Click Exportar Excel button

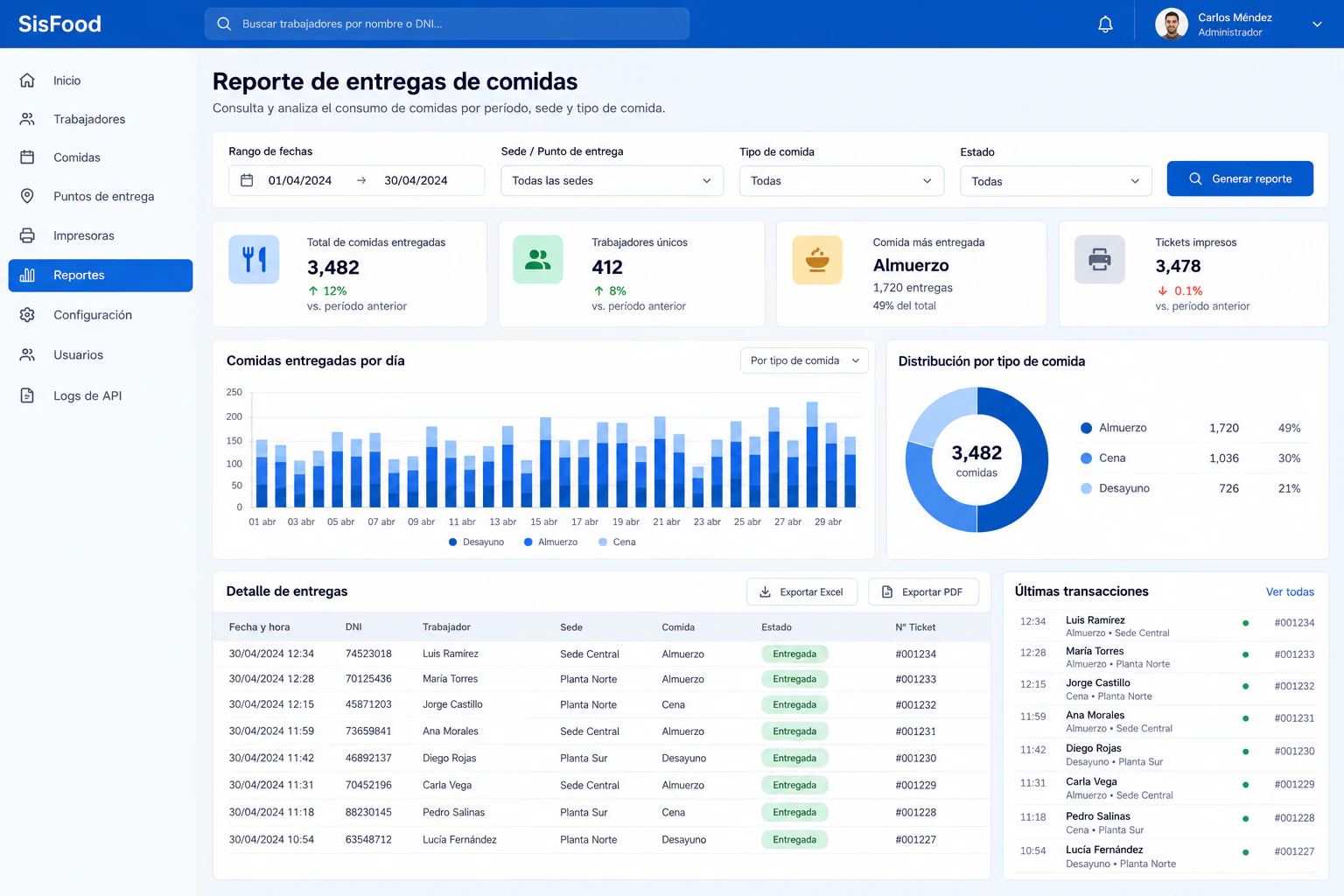tap(801, 592)
